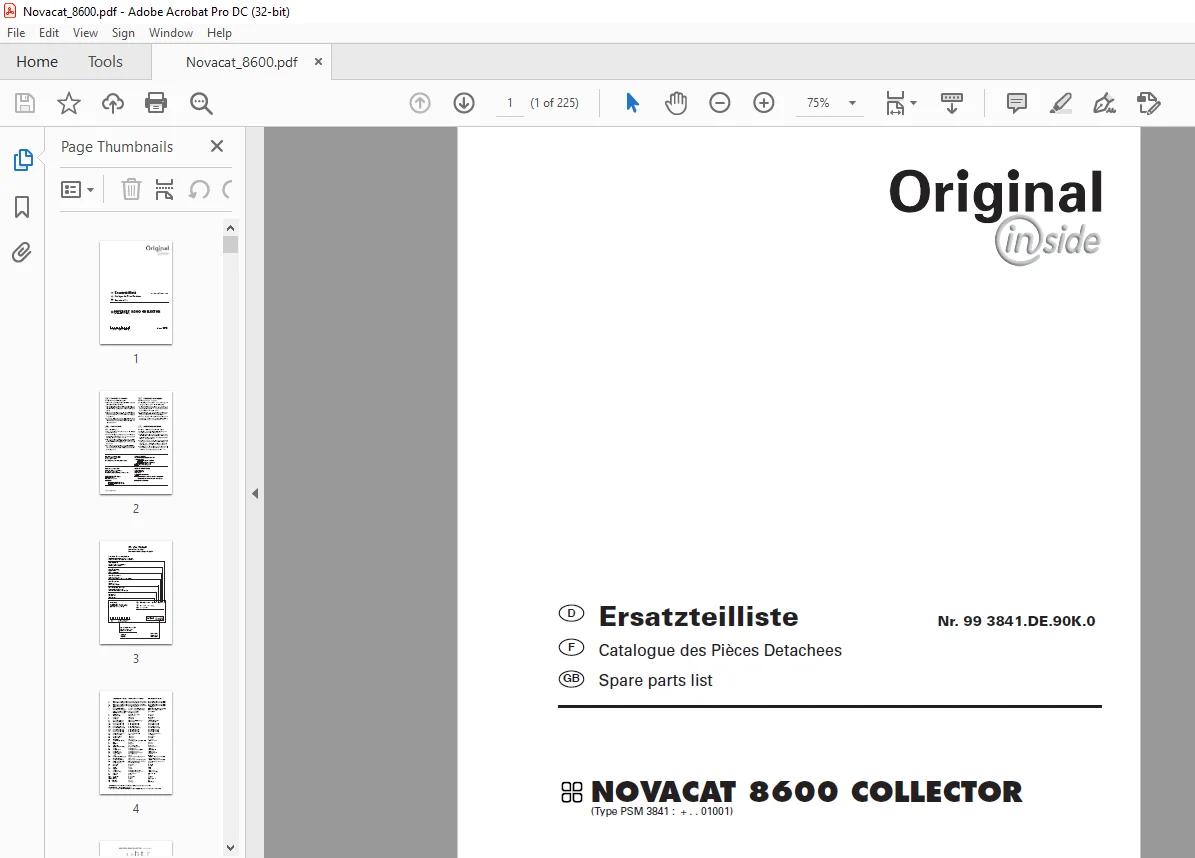Print the document with printer icon
Viewport: 1195px width, 858px height.
tap(156, 103)
